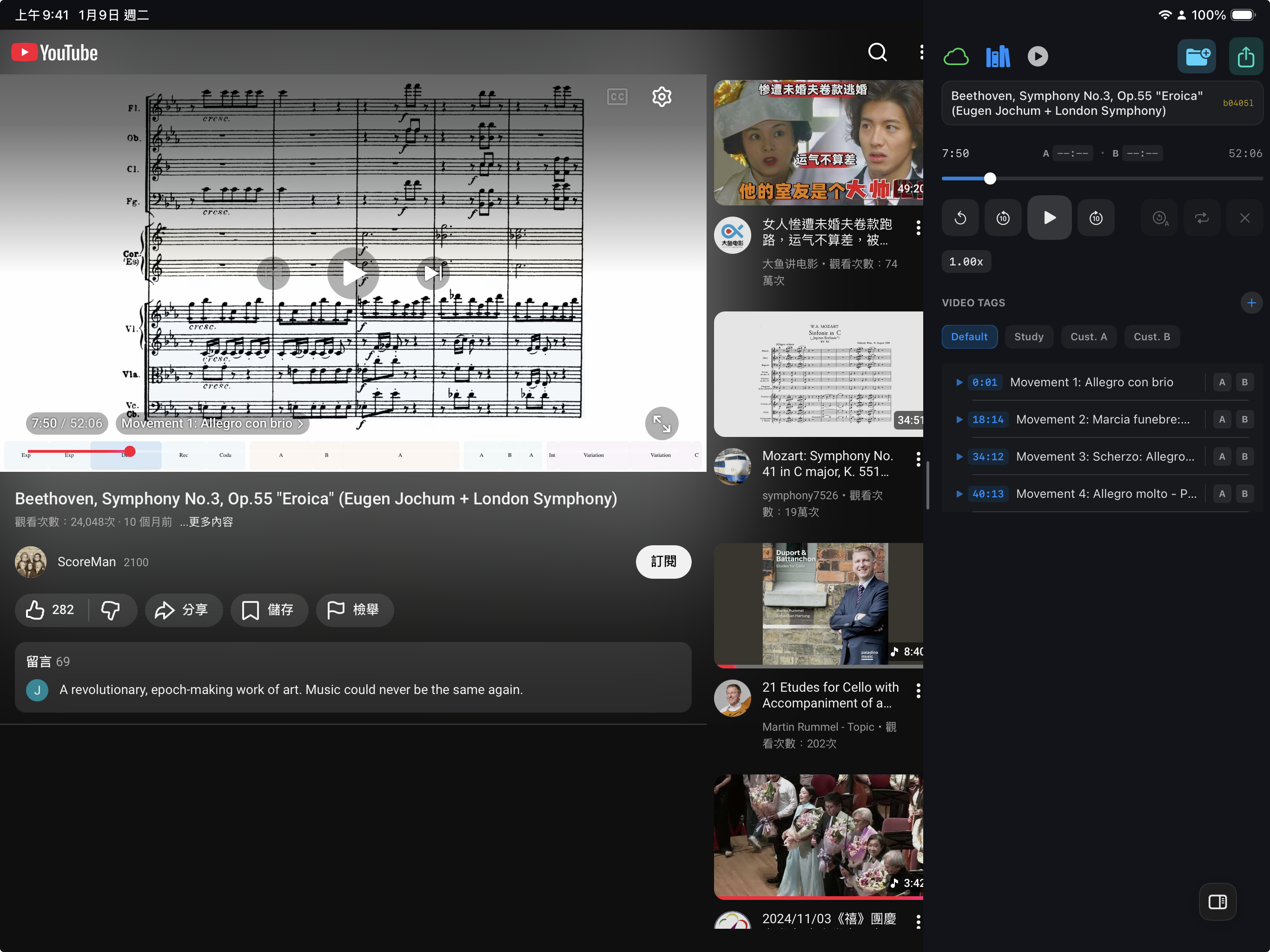Expand Movement 1 chapter chip
The height and width of the screenshot is (952, 1270).
click(x=212, y=423)
